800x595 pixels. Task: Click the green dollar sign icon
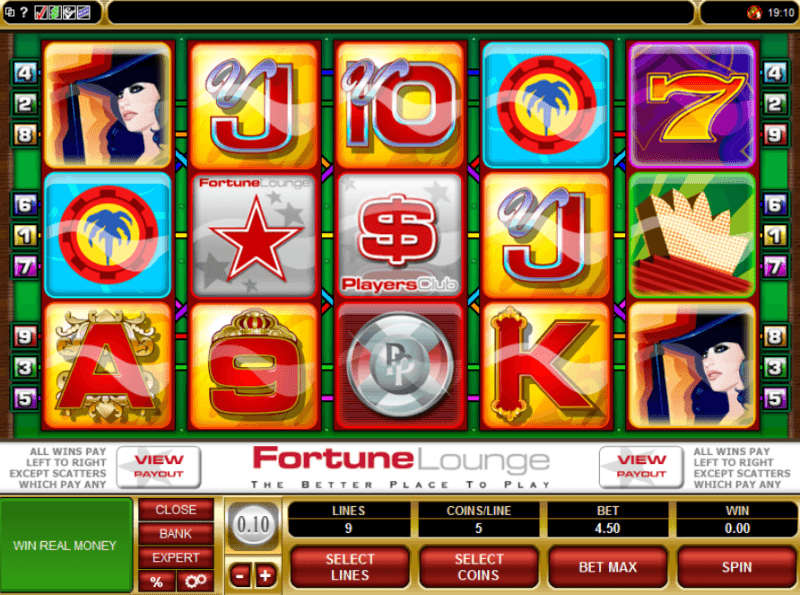point(54,12)
